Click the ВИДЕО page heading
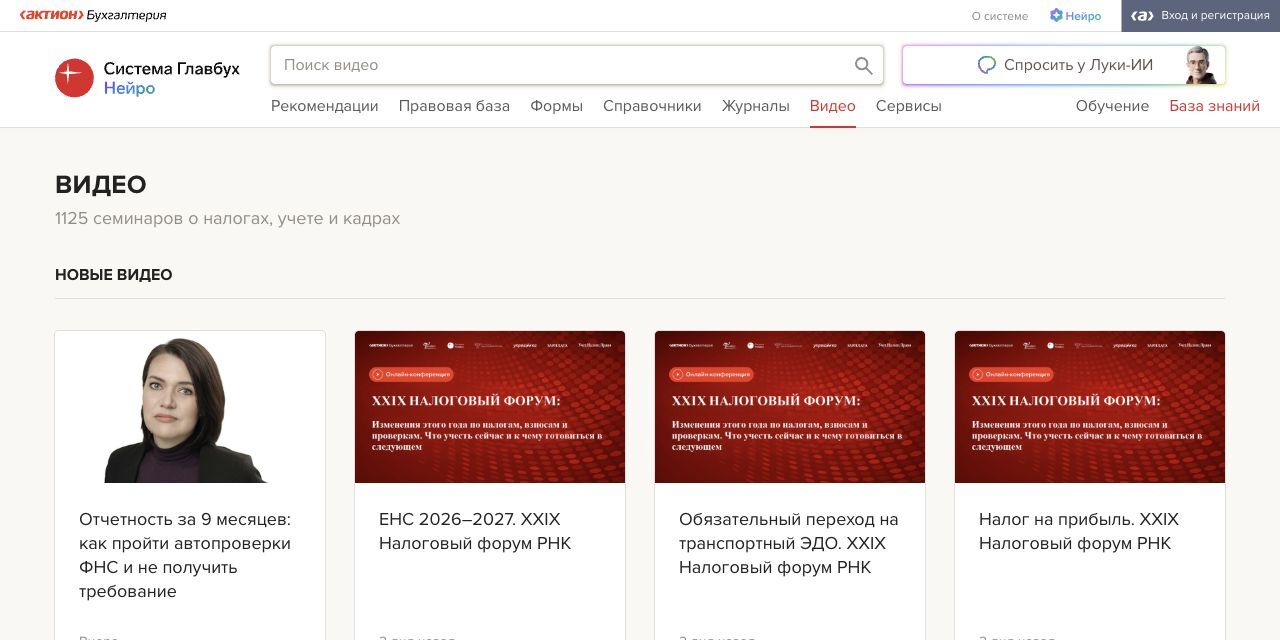 pyautogui.click(x=101, y=185)
